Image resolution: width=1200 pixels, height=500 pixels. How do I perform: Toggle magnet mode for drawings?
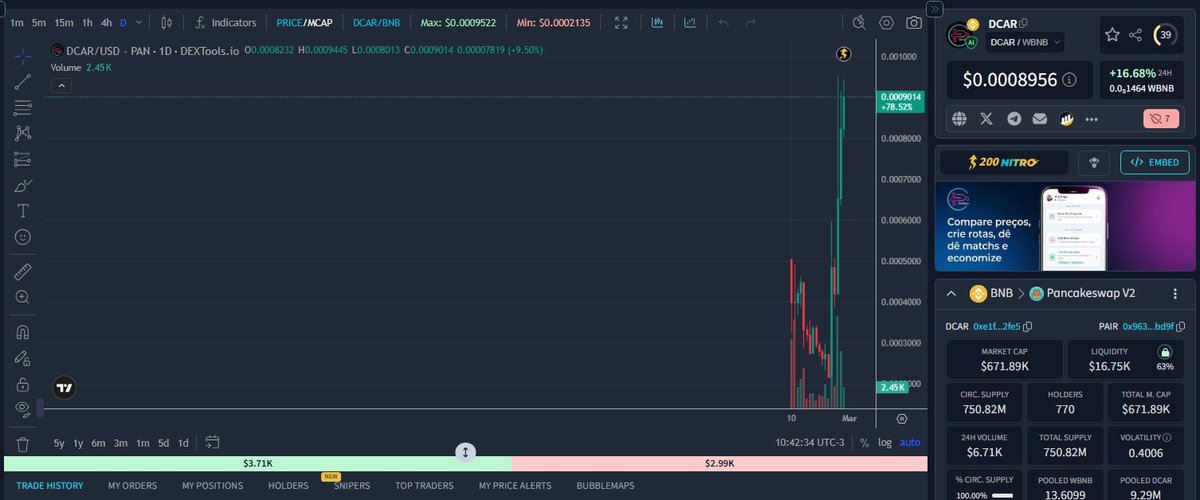(23, 332)
